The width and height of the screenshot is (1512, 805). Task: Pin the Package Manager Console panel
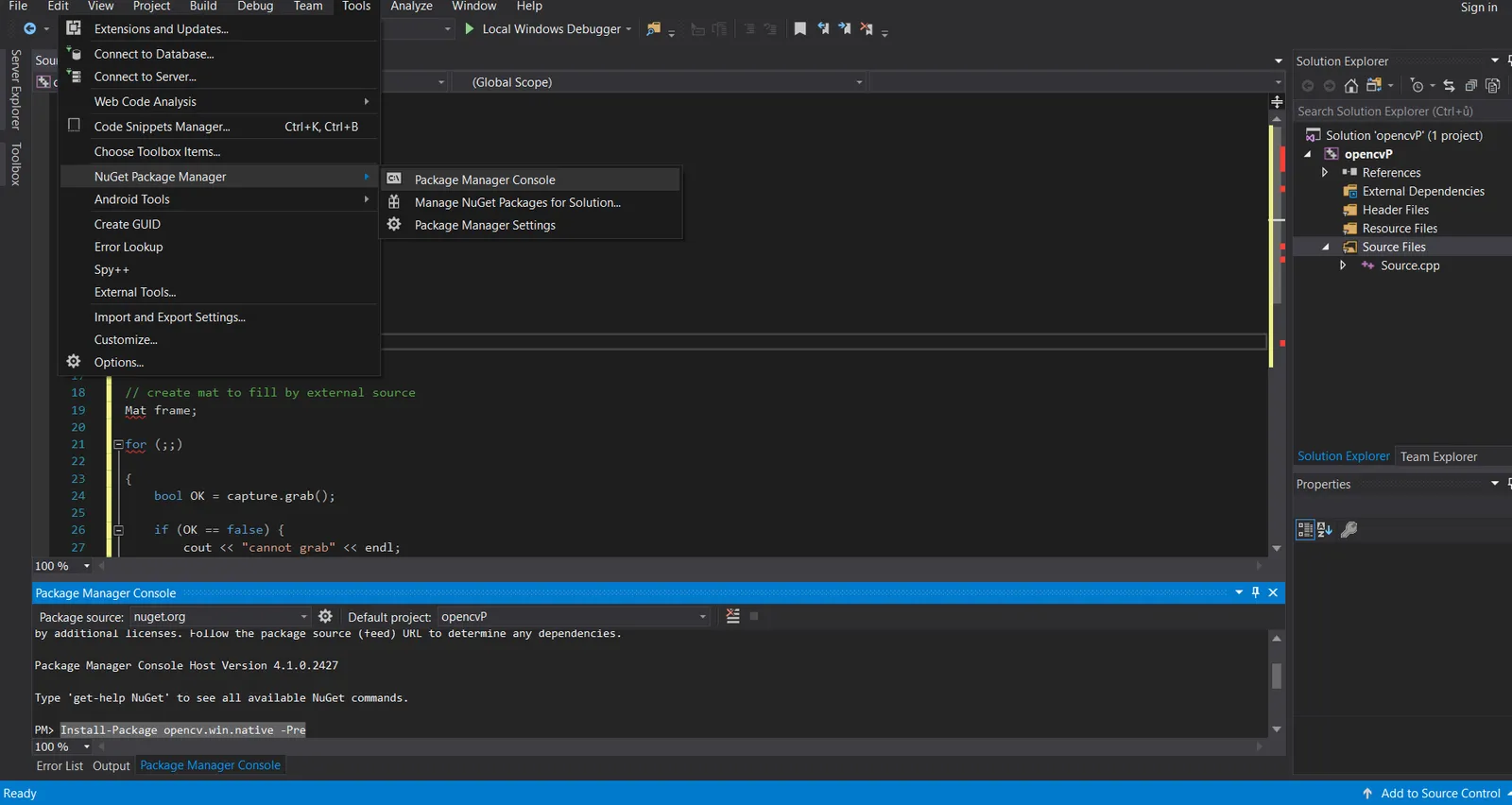1256,592
